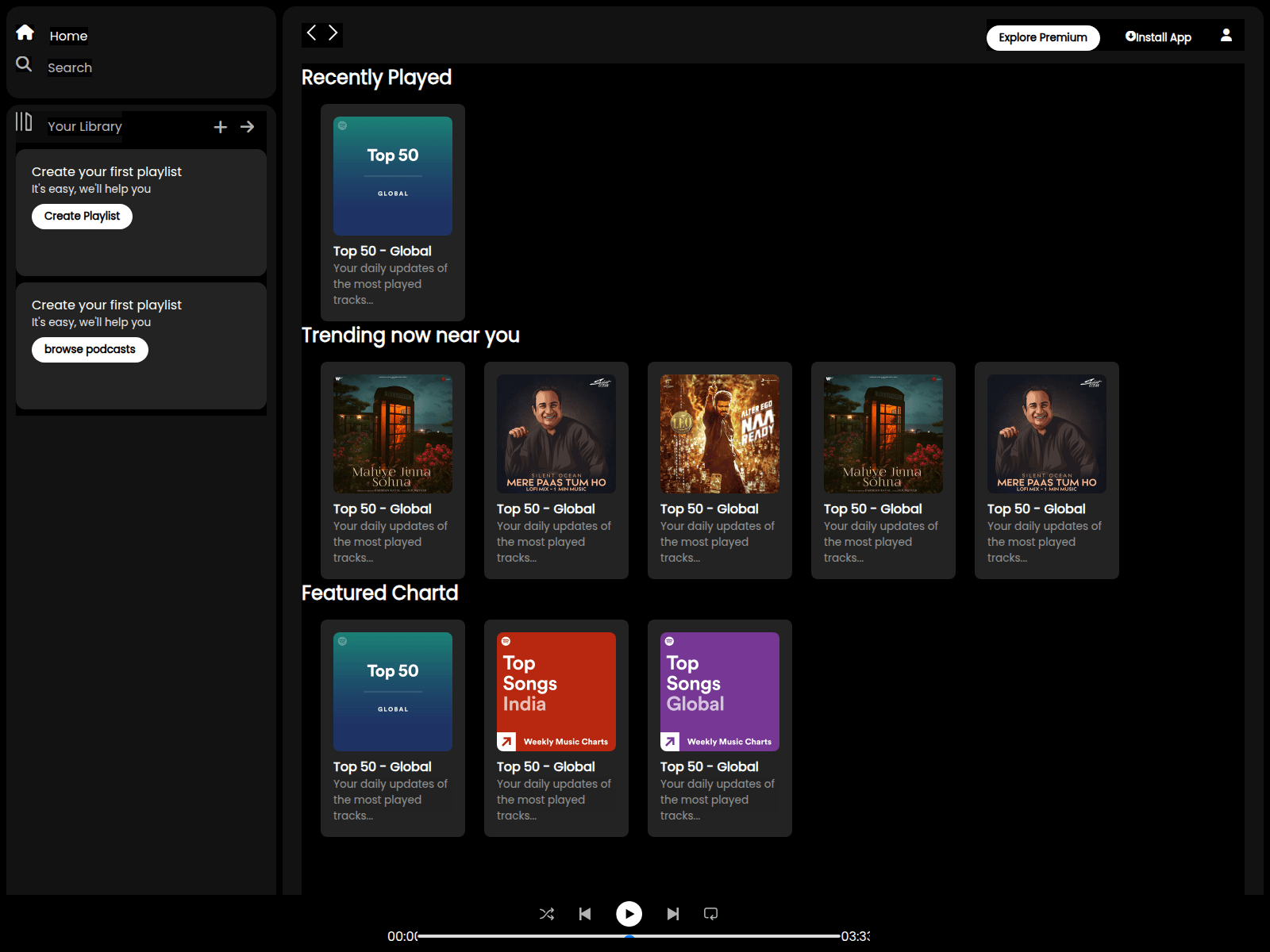Click the Explore Premium button
Screen dimensions: 1270x952
[1043, 37]
